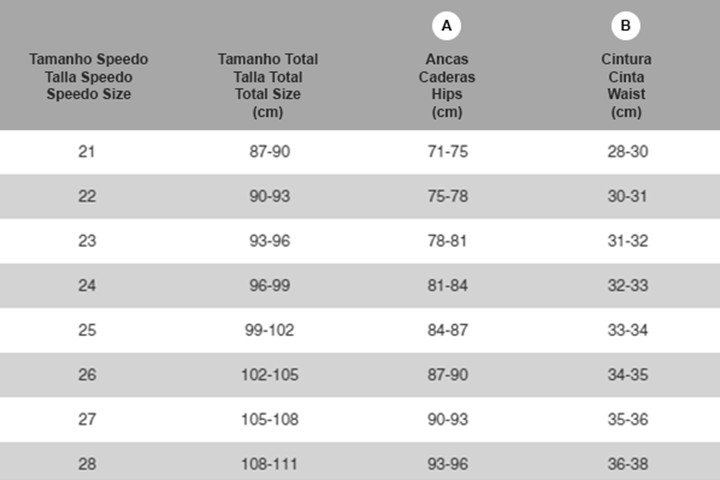The width and height of the screenshot is (720, 480).
Task: Click hips value 93-96 cell
Action: point(448,463)
